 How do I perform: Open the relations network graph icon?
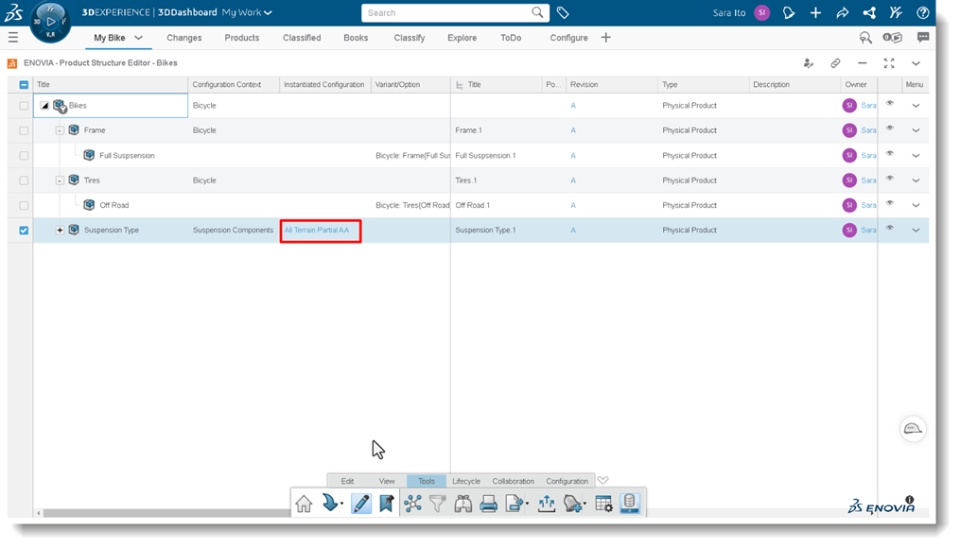coord(413,503)
